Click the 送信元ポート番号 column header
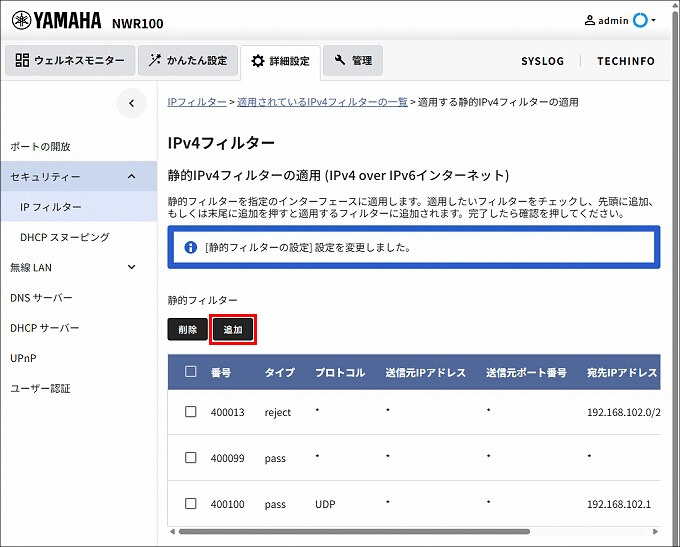 [x=526, y=372]
